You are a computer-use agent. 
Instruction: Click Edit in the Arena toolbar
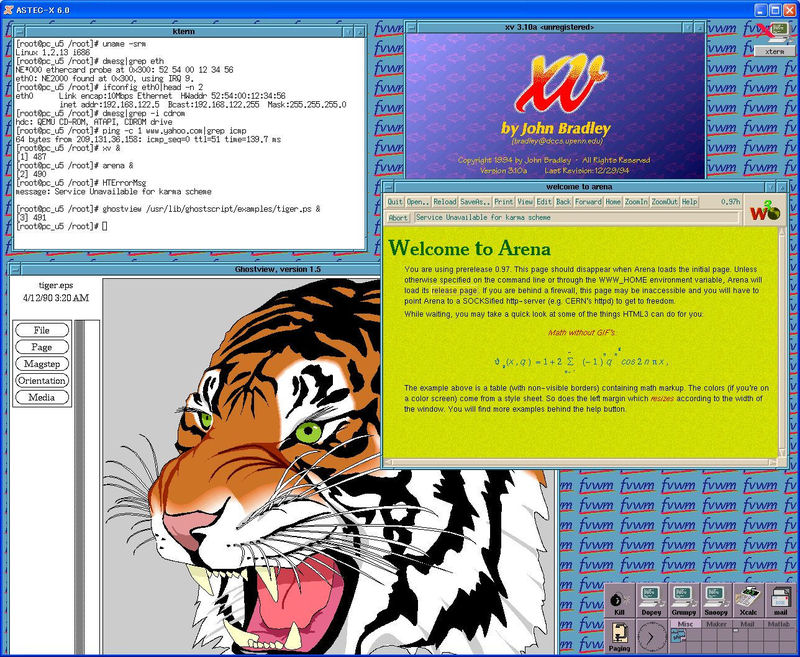544,202
